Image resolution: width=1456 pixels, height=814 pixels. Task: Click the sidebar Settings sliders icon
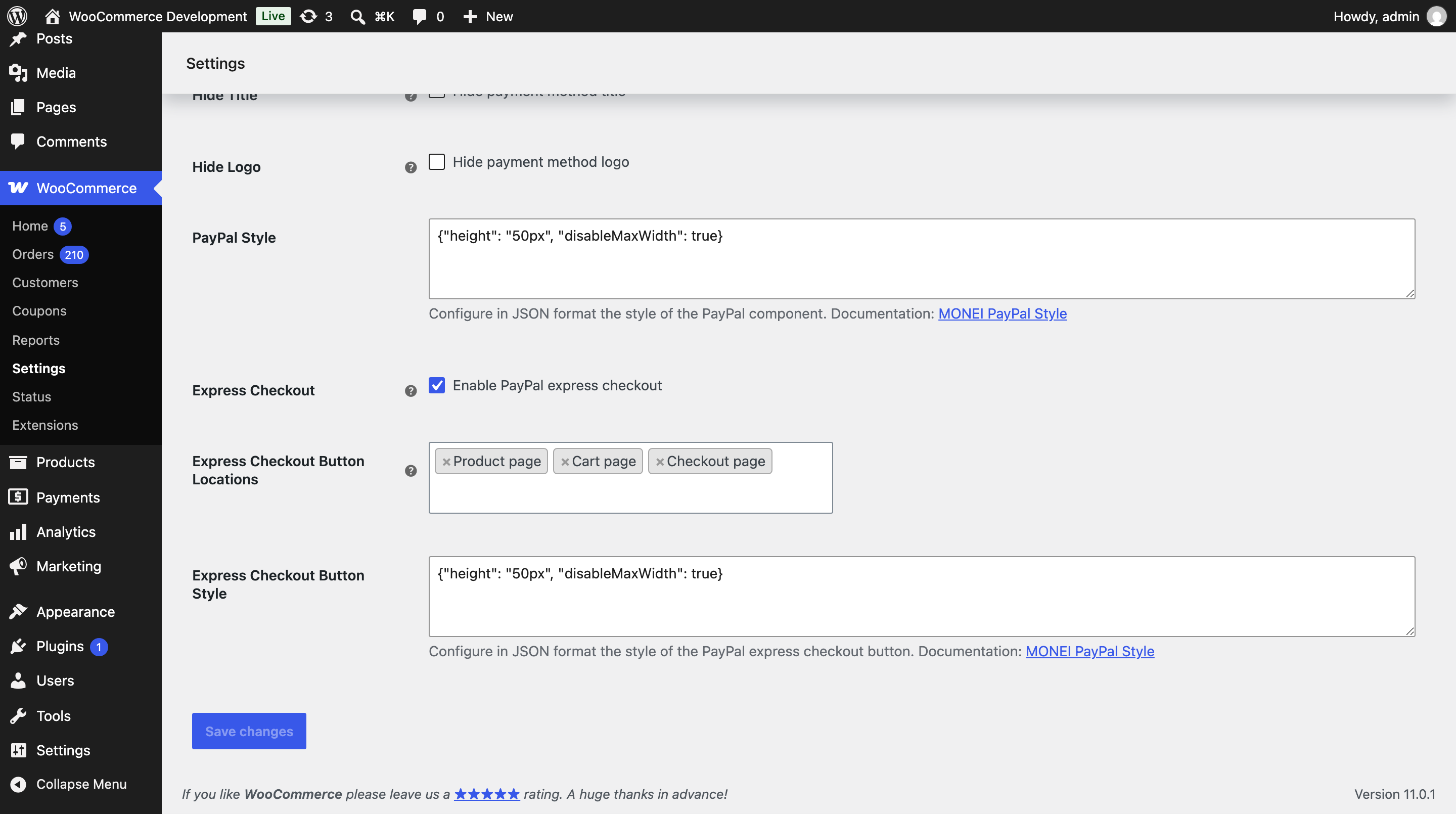coord(18,750)
